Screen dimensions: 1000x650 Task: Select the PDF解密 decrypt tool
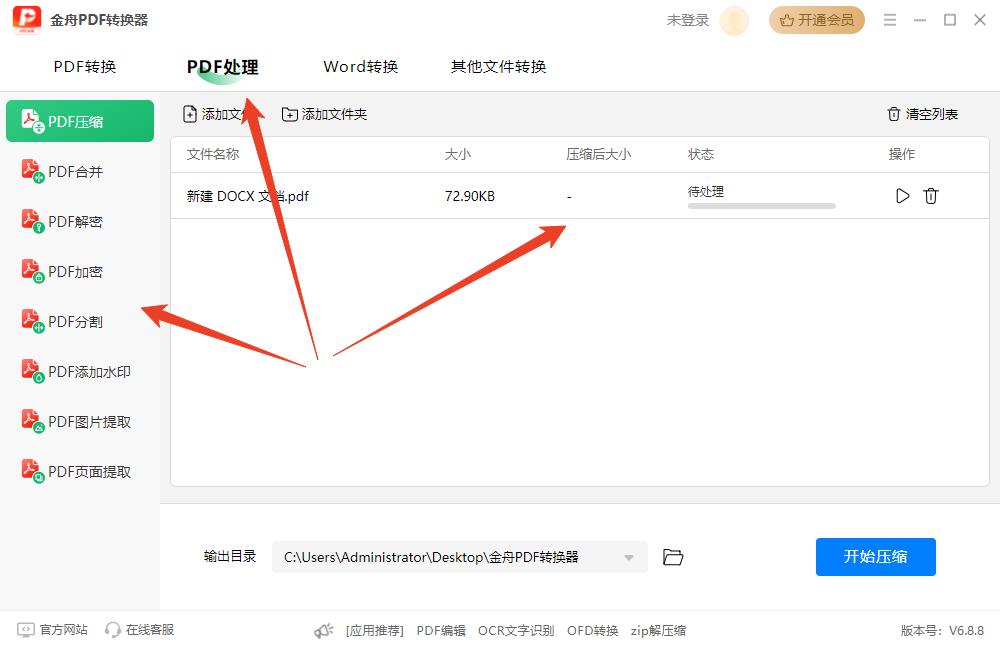coord(76,222)
